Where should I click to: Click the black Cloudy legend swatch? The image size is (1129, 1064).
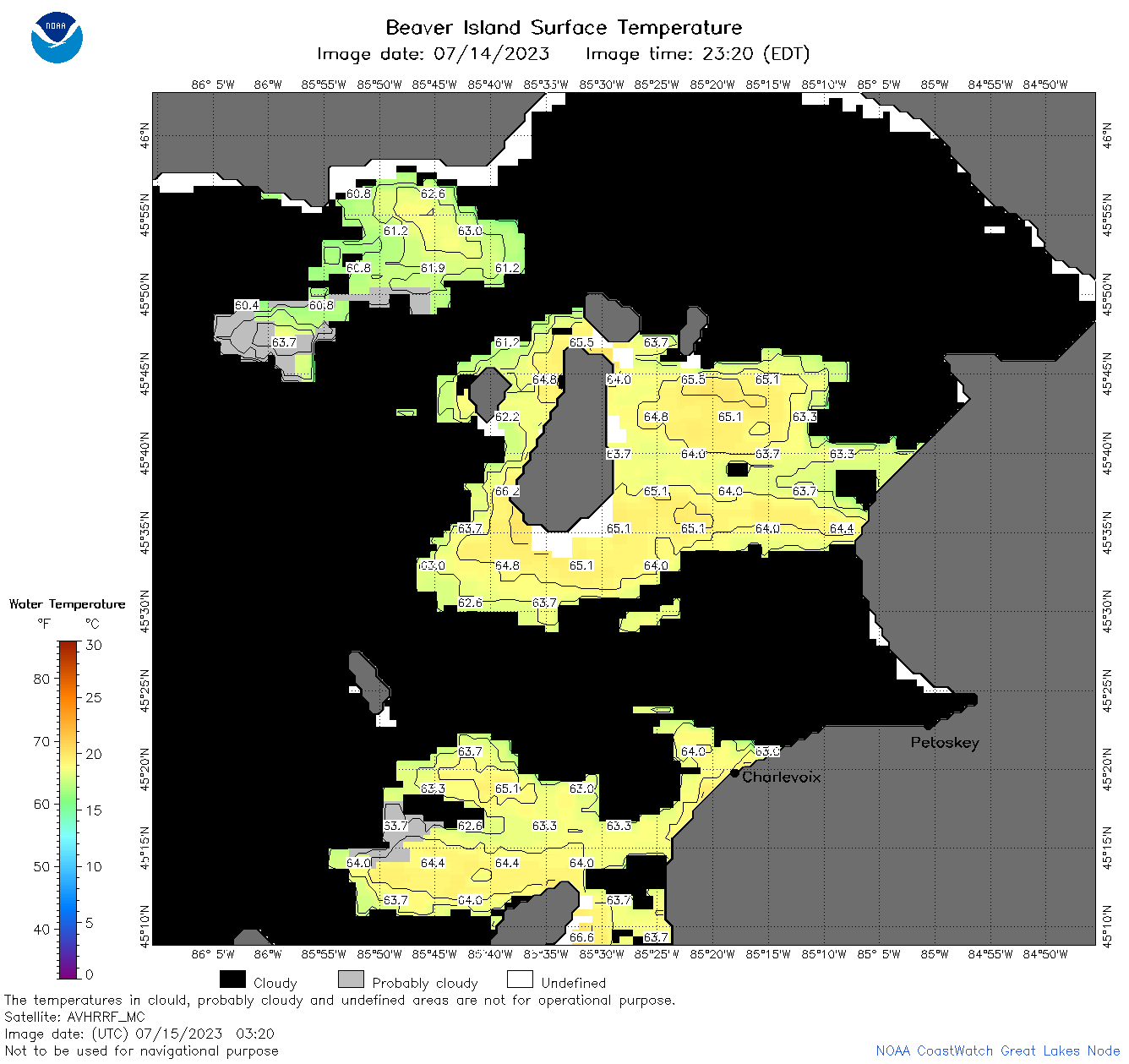click(x=232, y=979)
